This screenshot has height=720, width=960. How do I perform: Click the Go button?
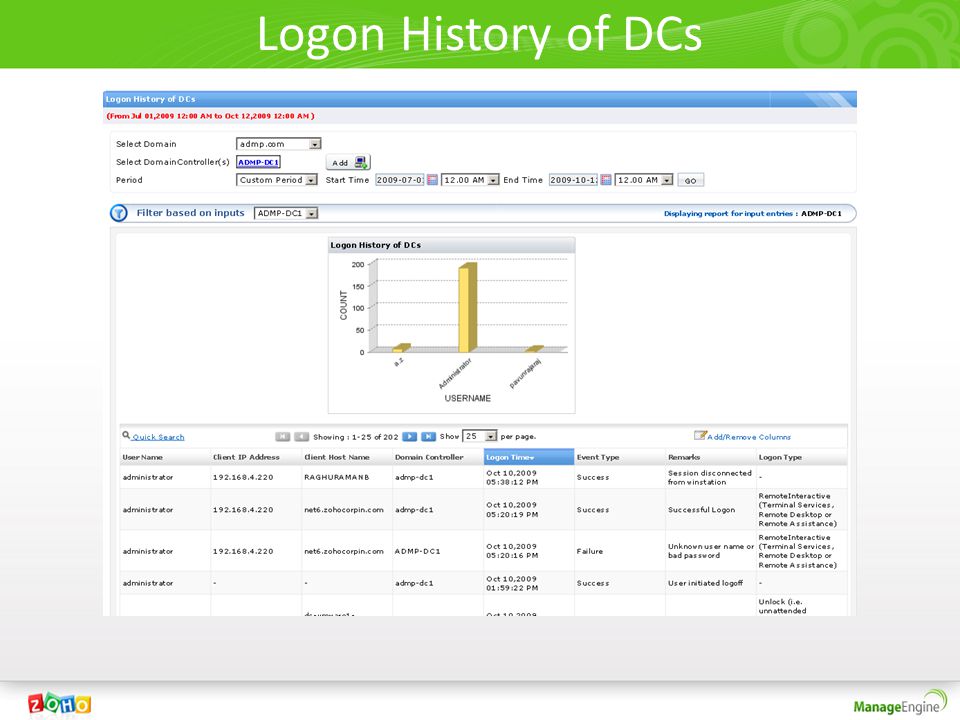pyautogui.click(x=691, y=181)
